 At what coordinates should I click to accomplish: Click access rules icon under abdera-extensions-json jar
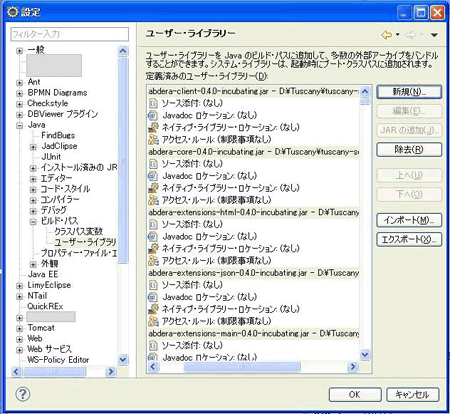153,321
